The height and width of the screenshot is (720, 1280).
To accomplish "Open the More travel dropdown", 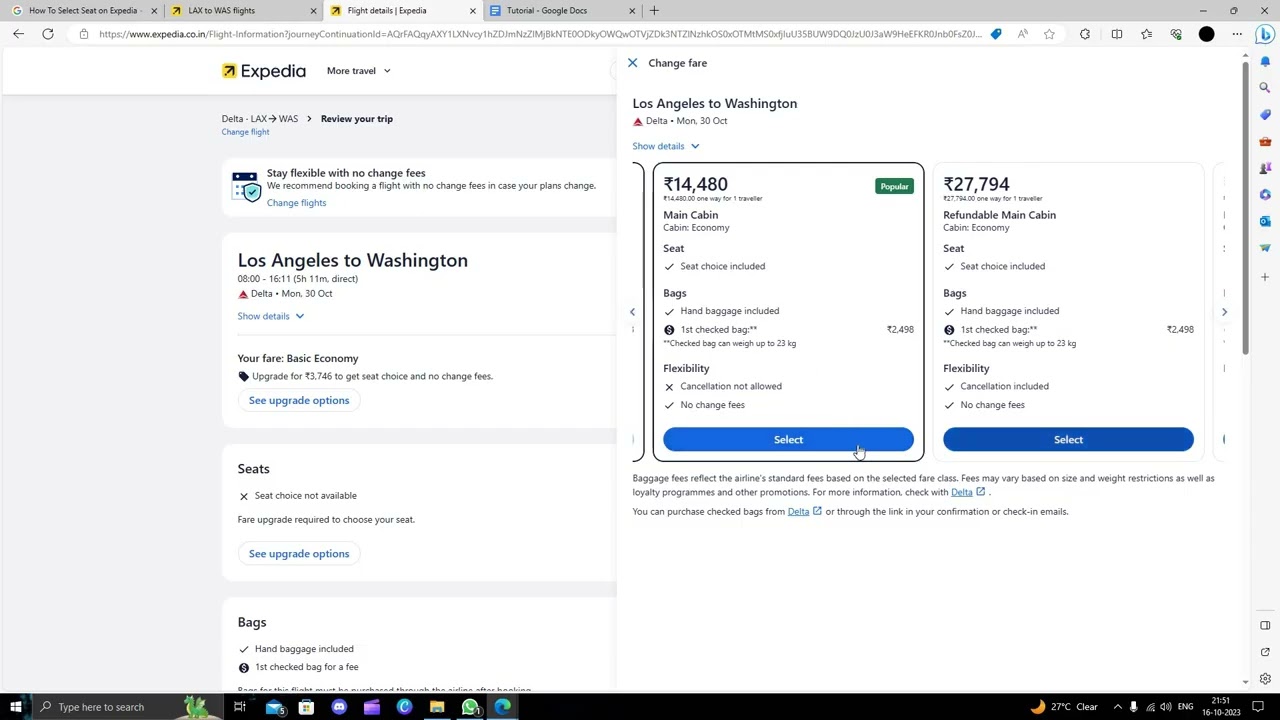I will [358, 71].
